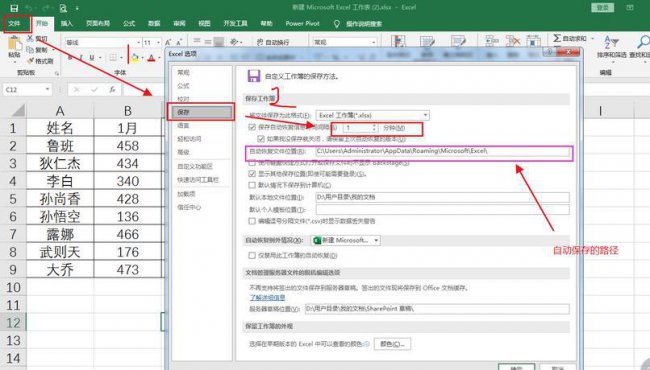Click the Colors button in the dialog

point(392,344)
